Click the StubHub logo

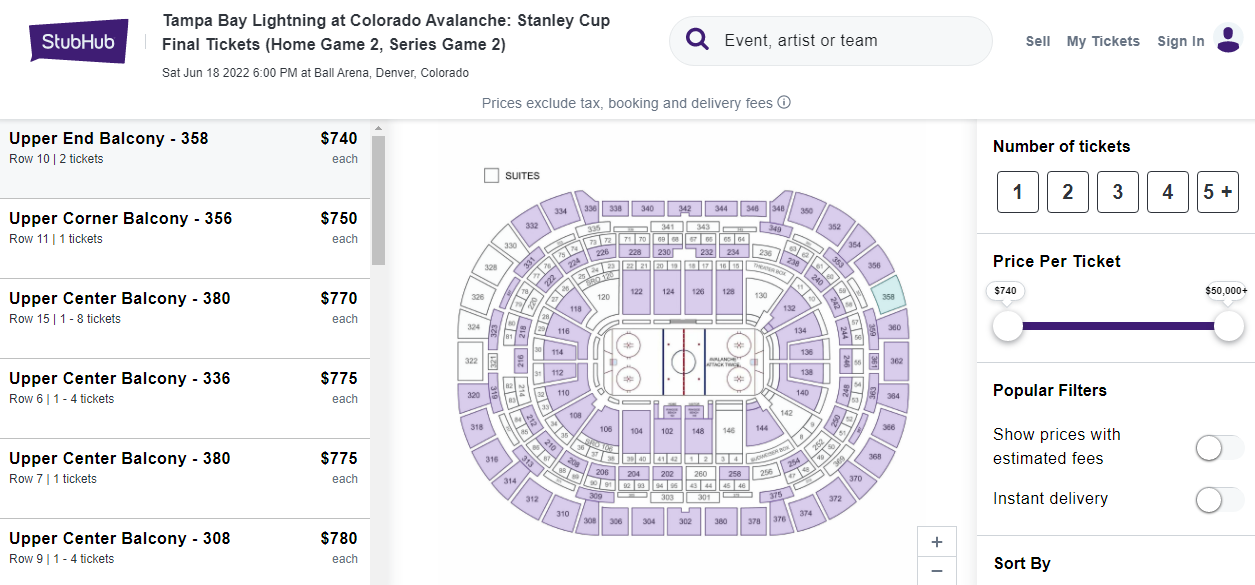click(79, 41)
